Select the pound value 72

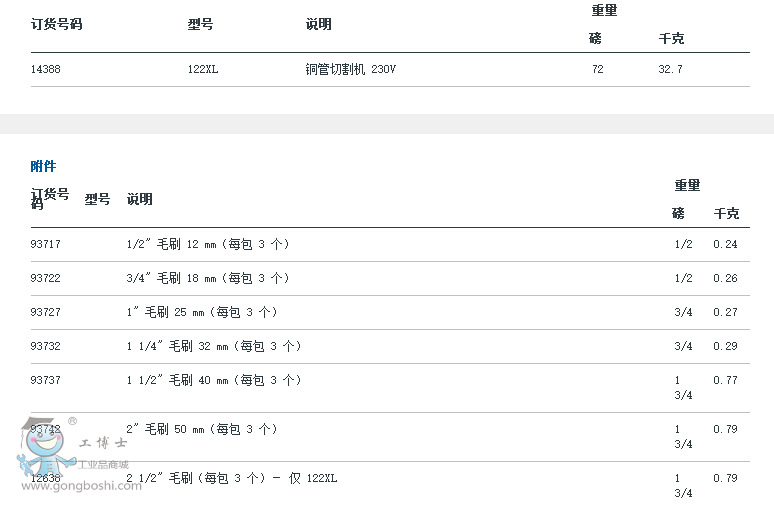click(x=597, y=70)
